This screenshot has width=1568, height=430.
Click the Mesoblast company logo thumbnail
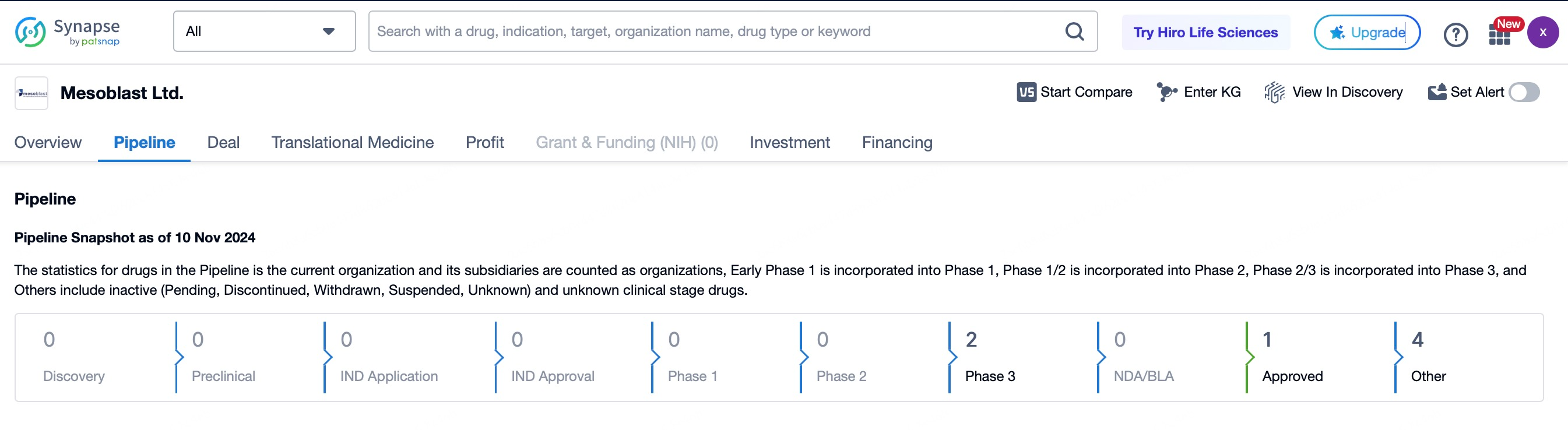(x=31, y=93)
